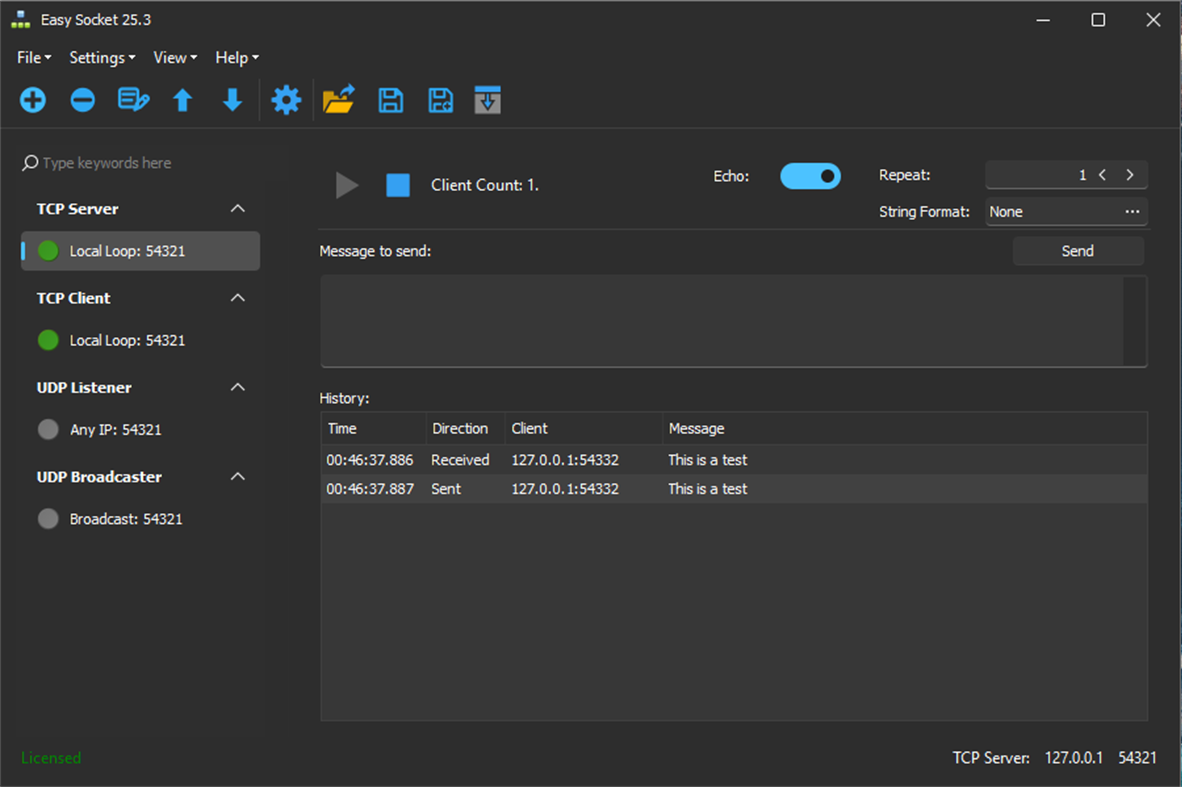Click the 127.0.0.1 status bar address
Screen dimensions: 1182x787
click(x=1073, y=758)
